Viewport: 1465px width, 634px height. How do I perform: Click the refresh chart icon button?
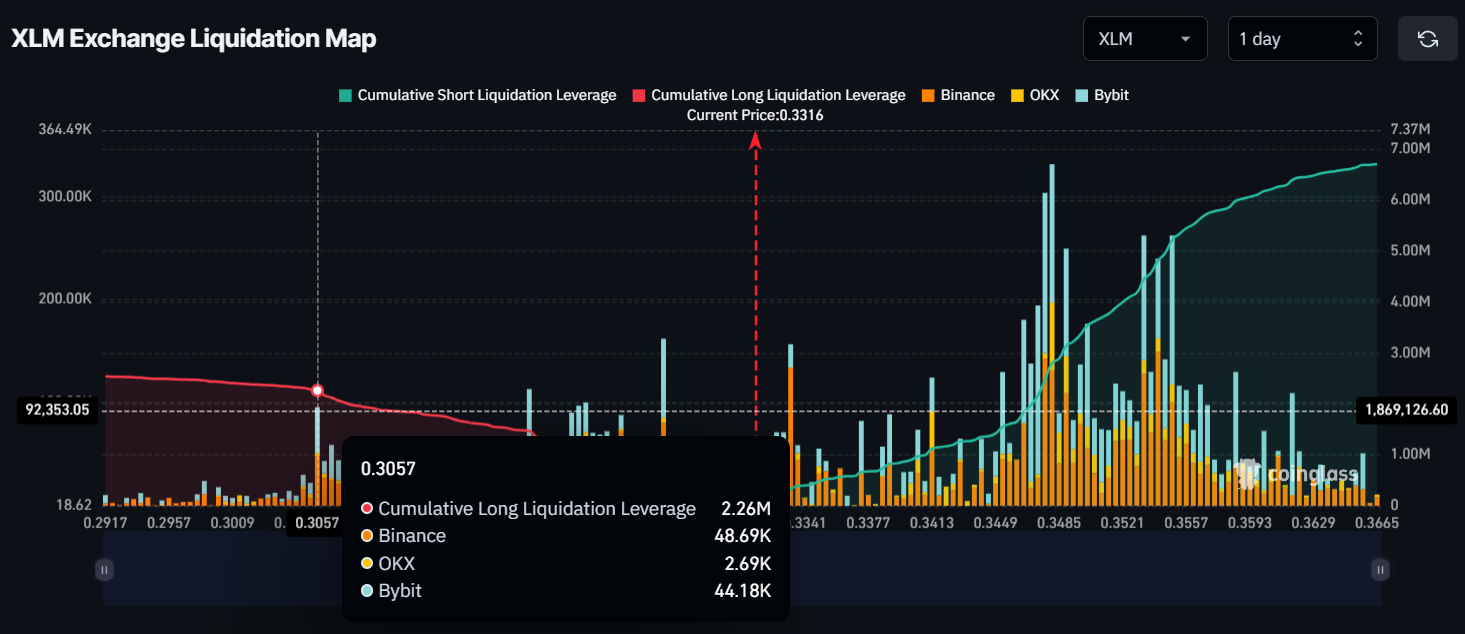pyautogui.click(x=1427, y=39)
